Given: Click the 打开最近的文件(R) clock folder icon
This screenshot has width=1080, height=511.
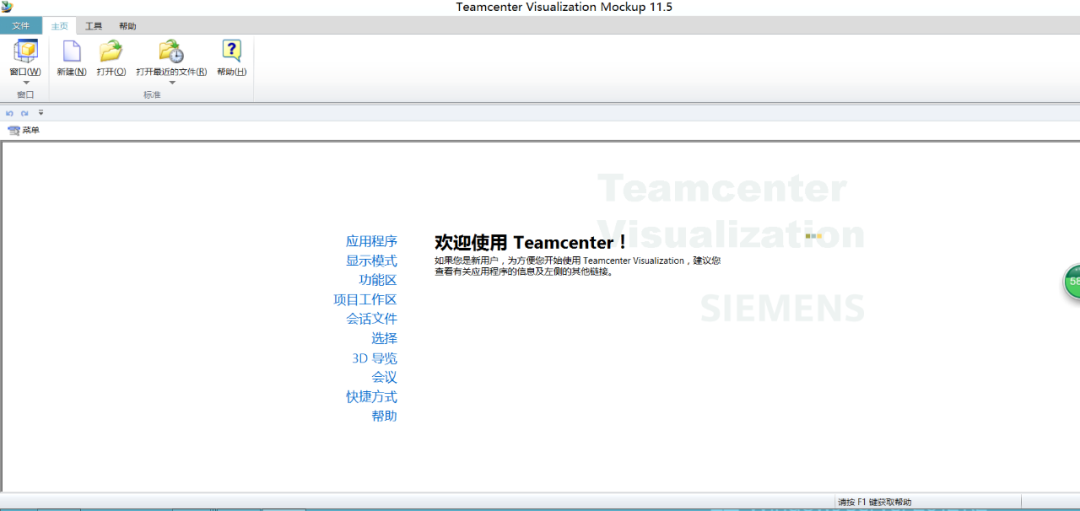Looking at the screenshot, I should [x=172, y=51].
